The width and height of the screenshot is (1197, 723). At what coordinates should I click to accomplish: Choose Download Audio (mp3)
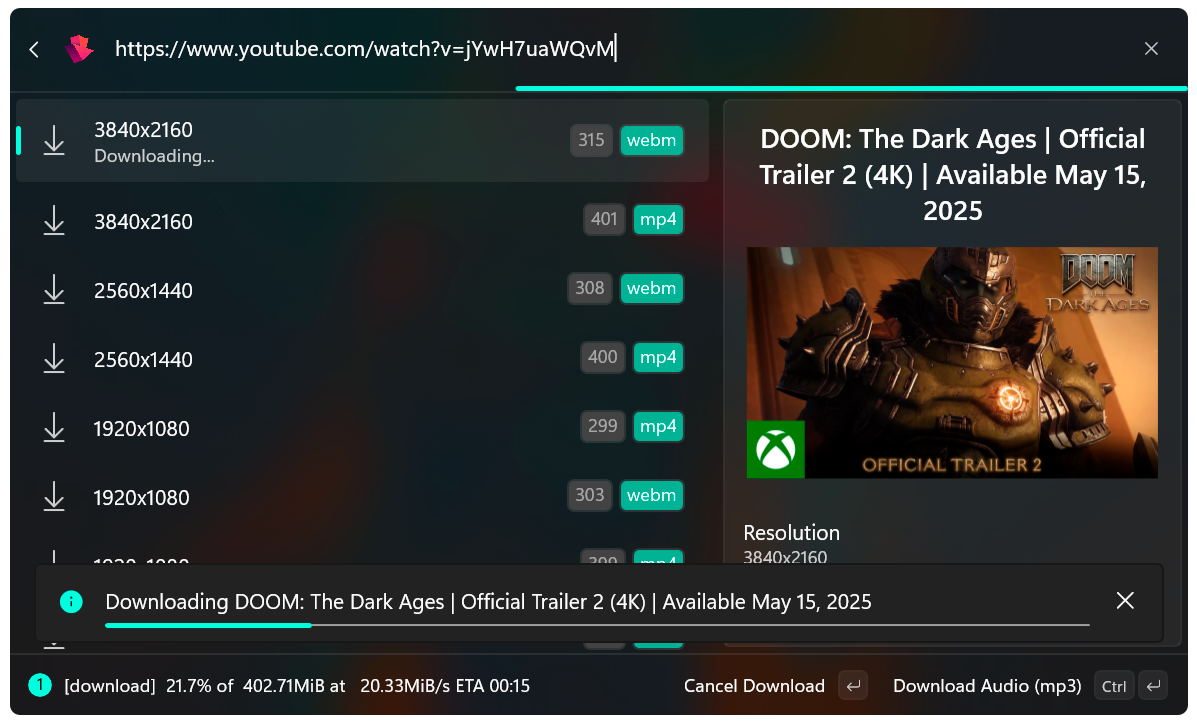987,686
